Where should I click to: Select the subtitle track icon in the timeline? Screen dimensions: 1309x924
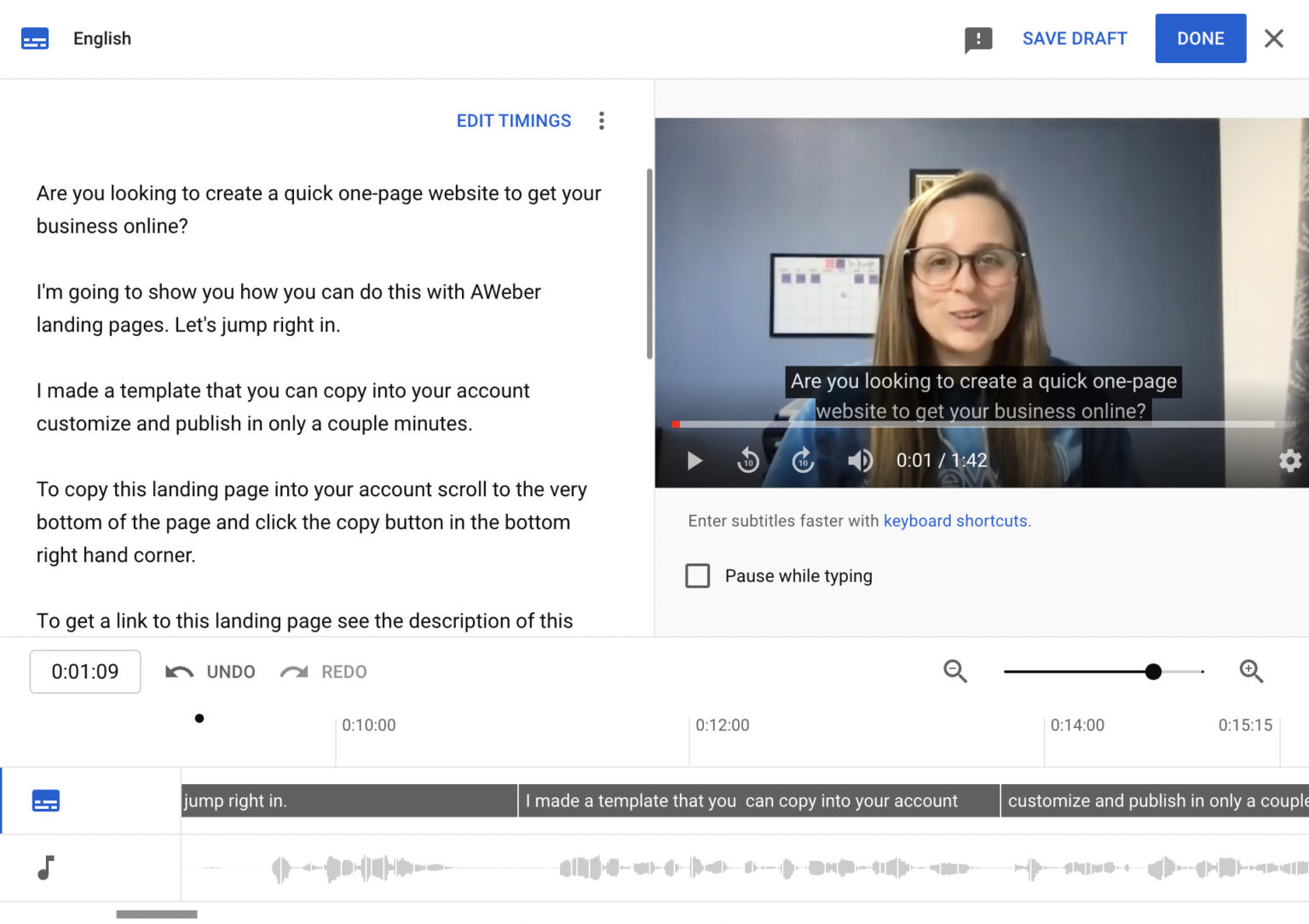(x=46, y=800)
